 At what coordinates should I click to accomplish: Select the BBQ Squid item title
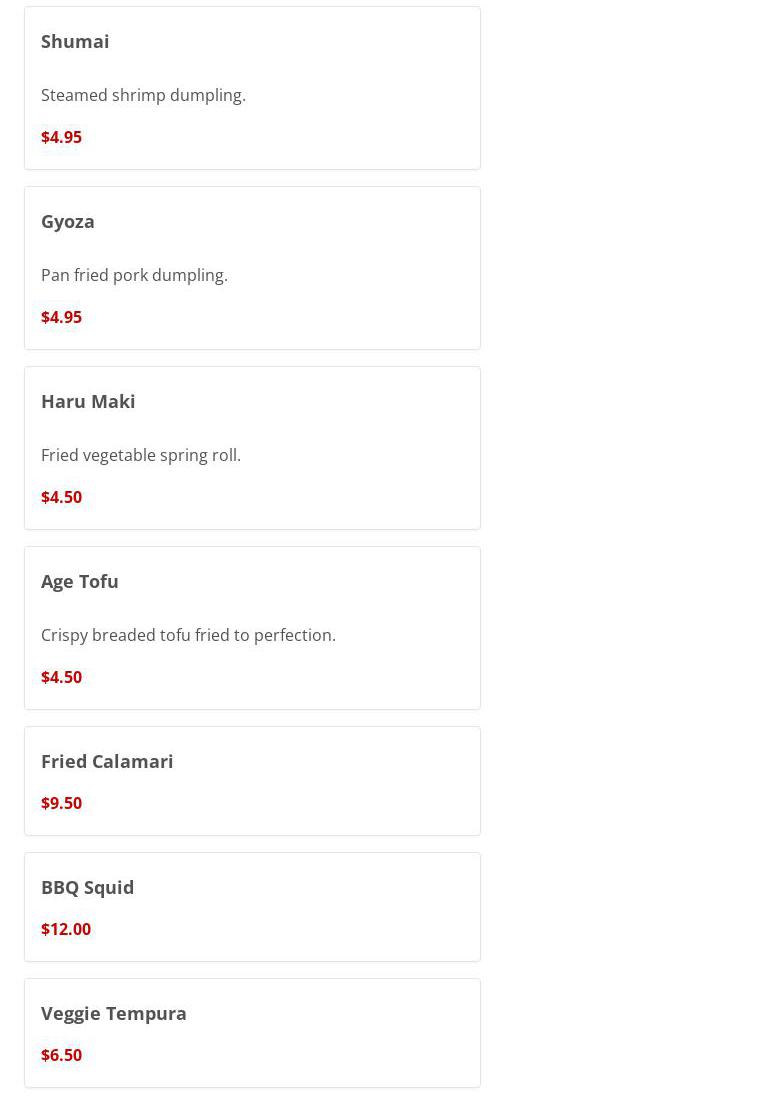pos(87,887)
